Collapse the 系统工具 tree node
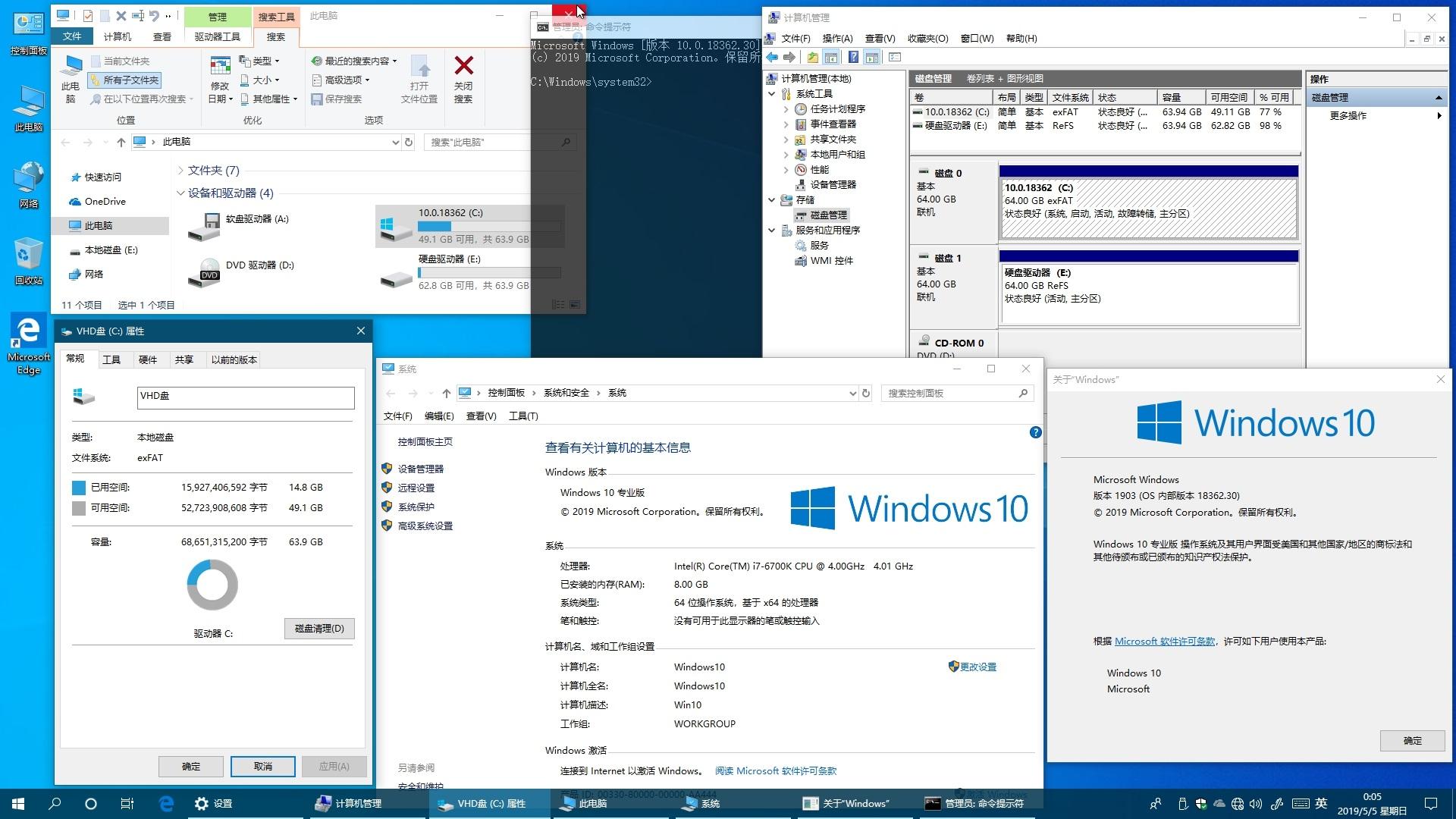The image size is (1456, 819). pos(772,93)
